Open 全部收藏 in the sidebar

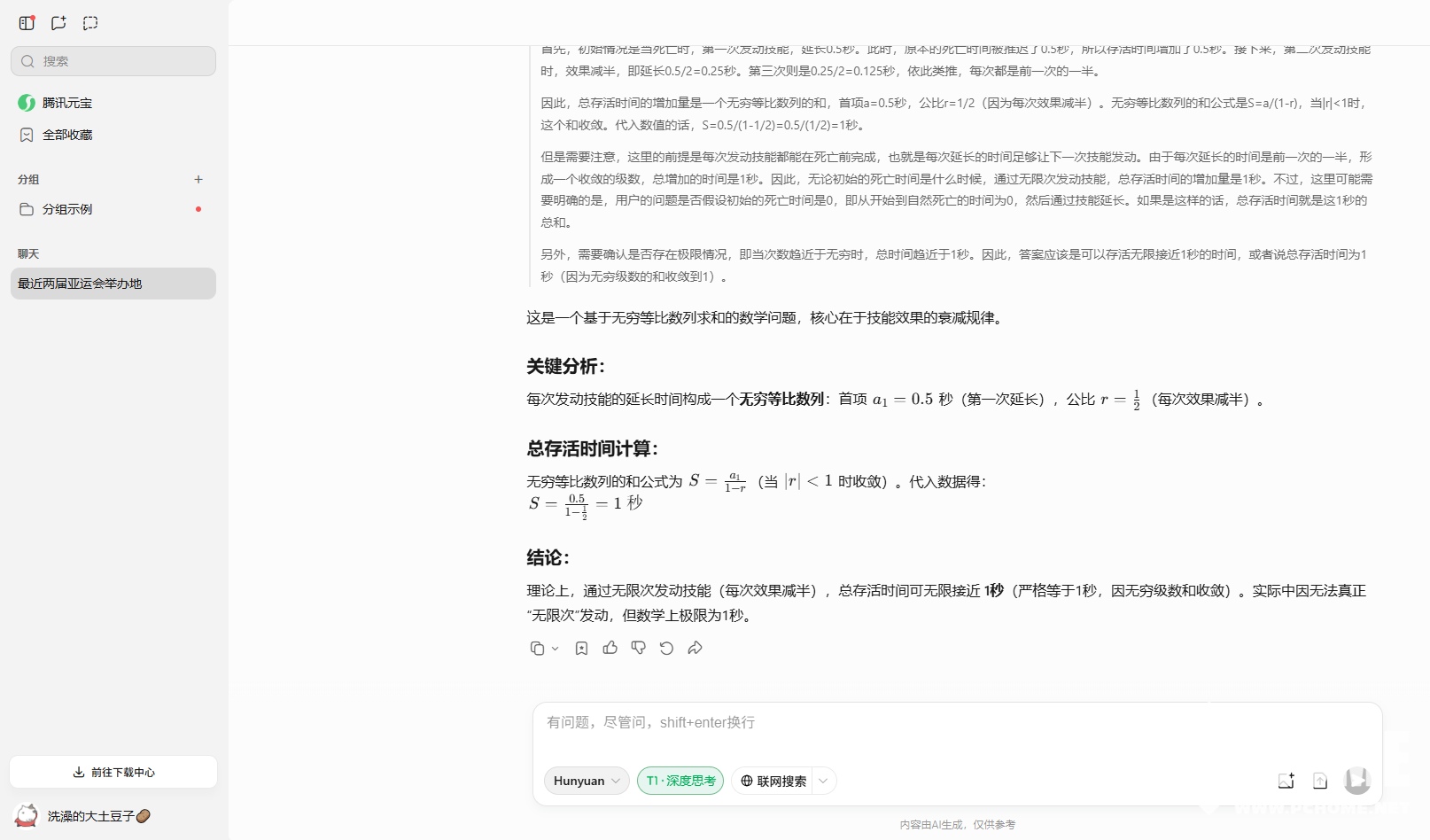pos(67,135)
